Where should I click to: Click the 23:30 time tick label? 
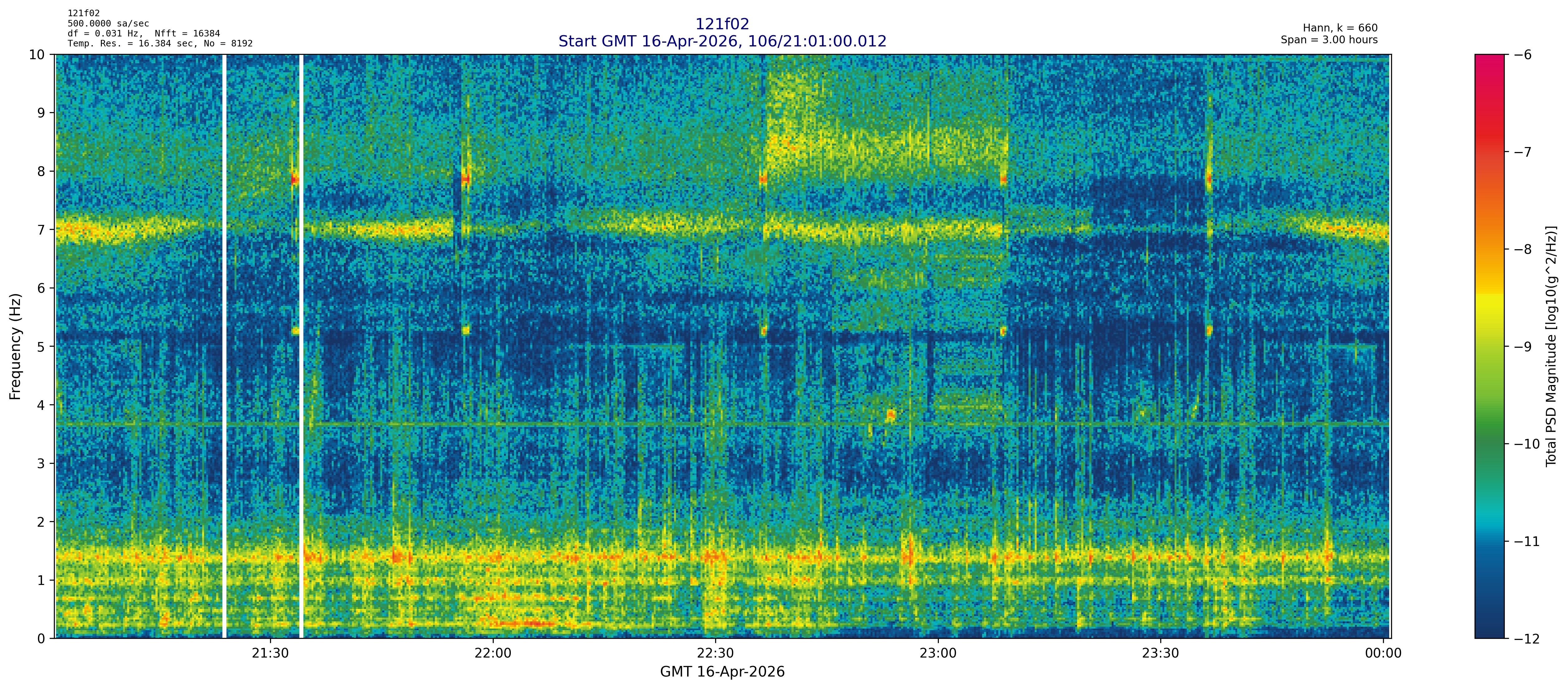point(1160,654)
